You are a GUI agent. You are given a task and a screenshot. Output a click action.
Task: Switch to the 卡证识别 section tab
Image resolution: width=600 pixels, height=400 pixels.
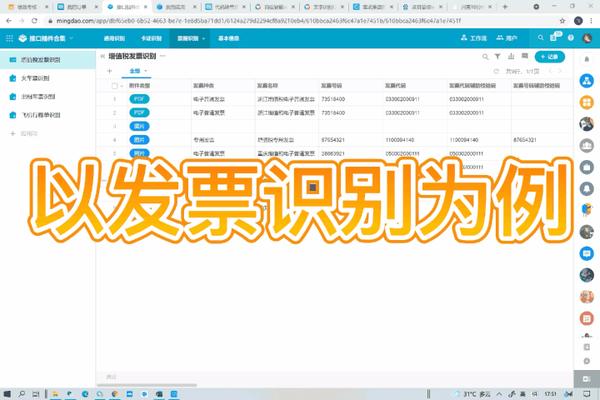(x=151, y=38)
